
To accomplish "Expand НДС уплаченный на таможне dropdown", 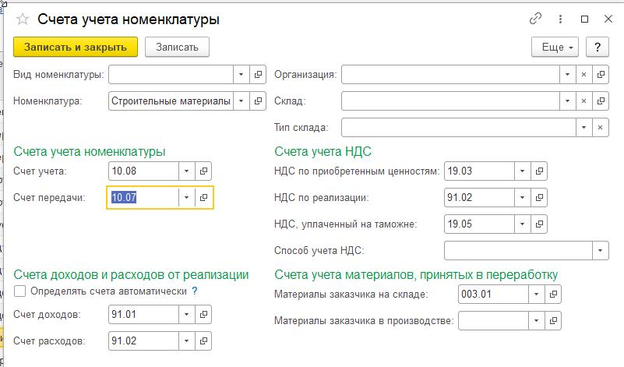I will [x=523, y=224].
